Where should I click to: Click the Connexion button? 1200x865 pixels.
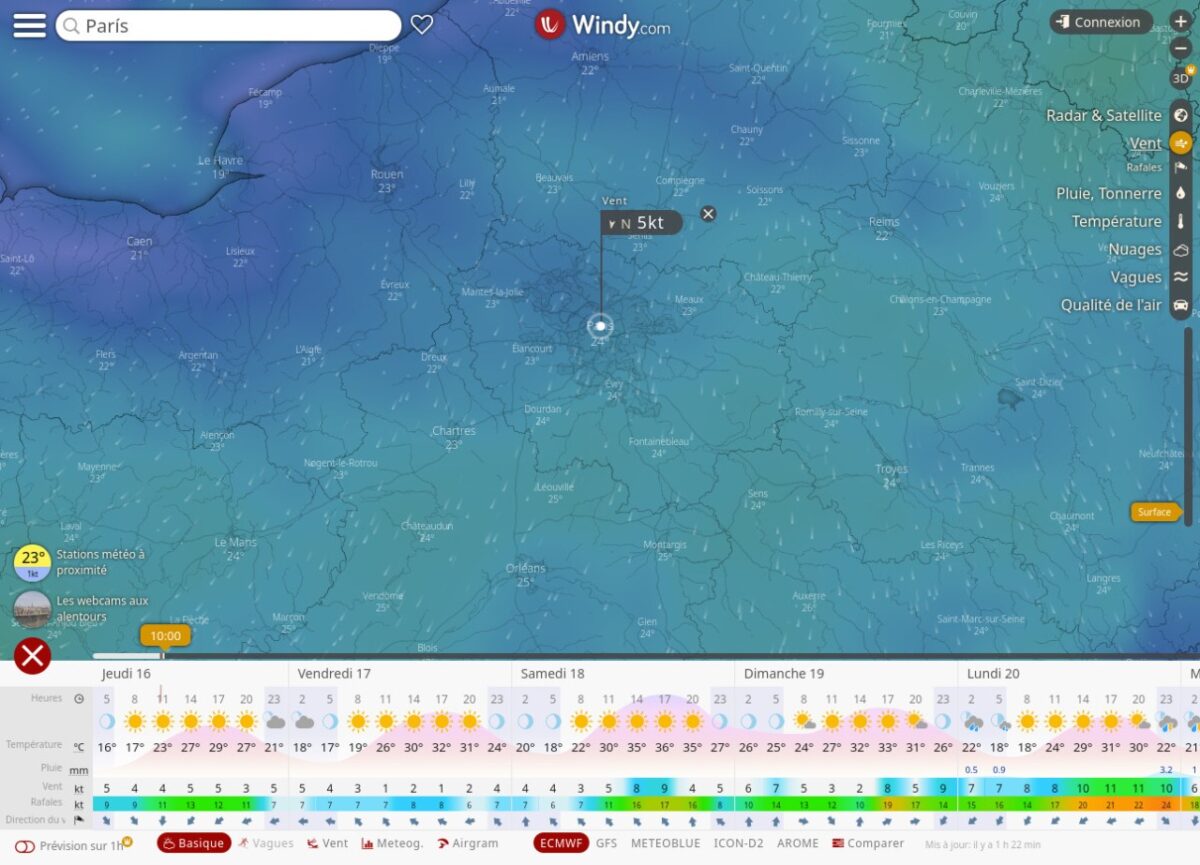(x=1100, y=22)
